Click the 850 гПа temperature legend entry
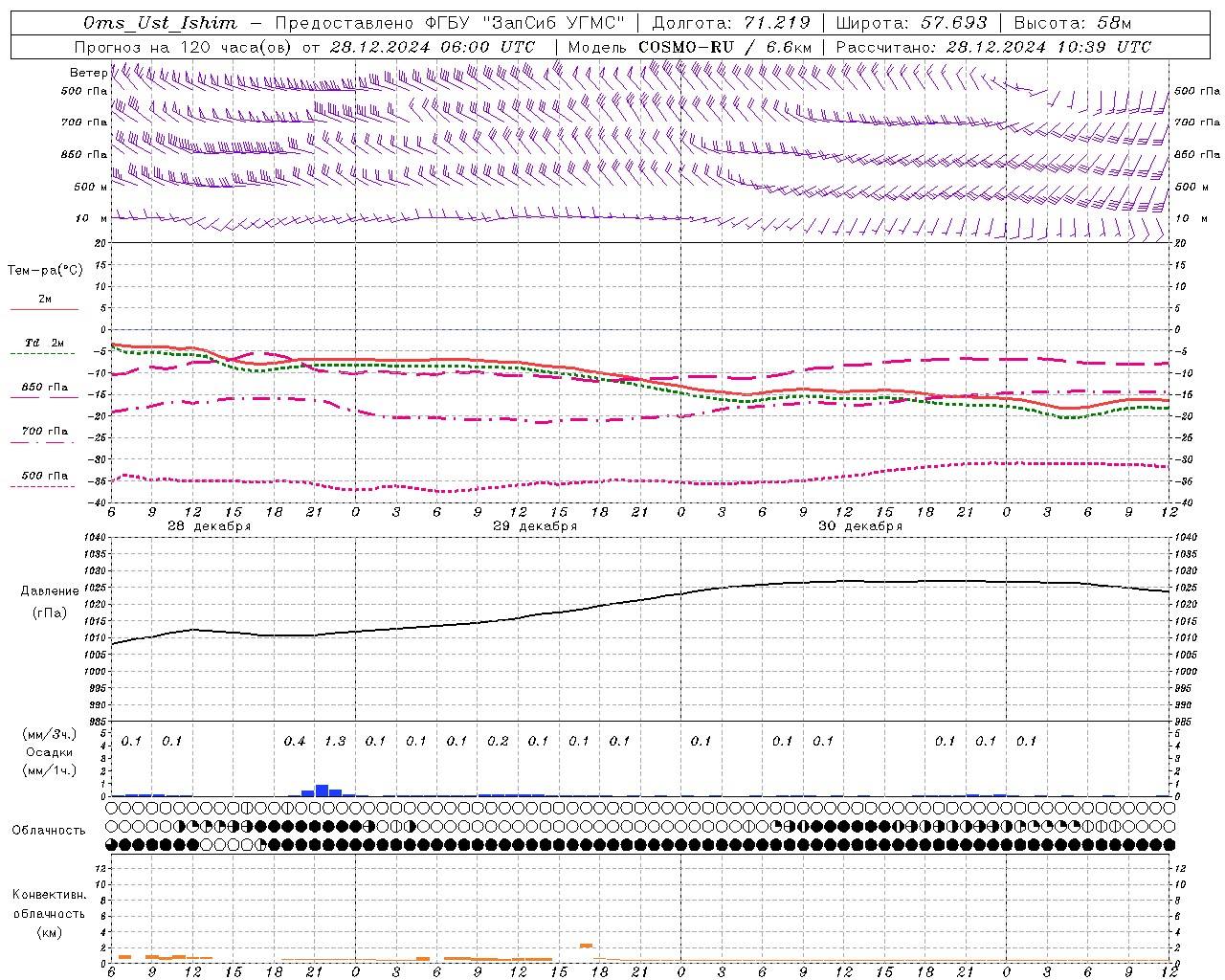The width and height of the screenshot is (1225, 980). pos(45,388)
